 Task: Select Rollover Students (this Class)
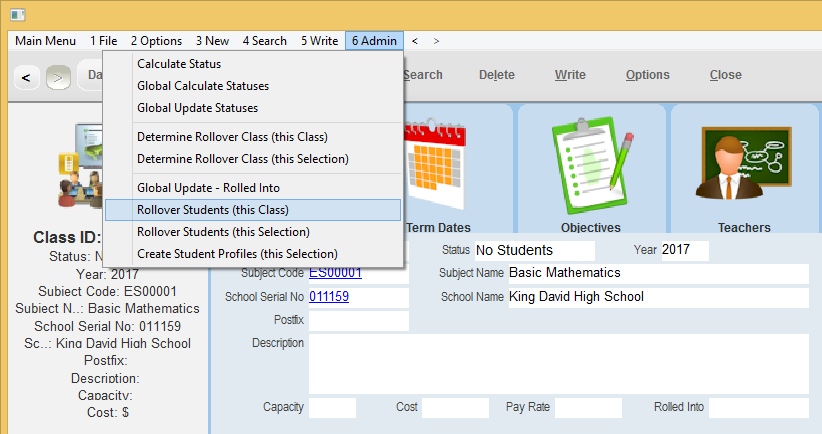(212, 210)
